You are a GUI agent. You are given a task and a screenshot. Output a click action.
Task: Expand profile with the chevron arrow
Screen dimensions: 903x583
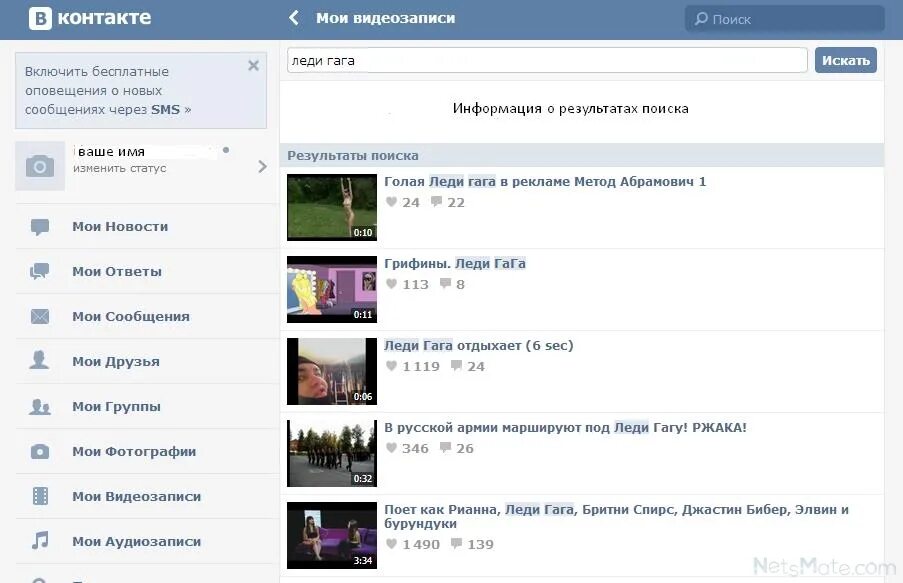click(263, 166)
